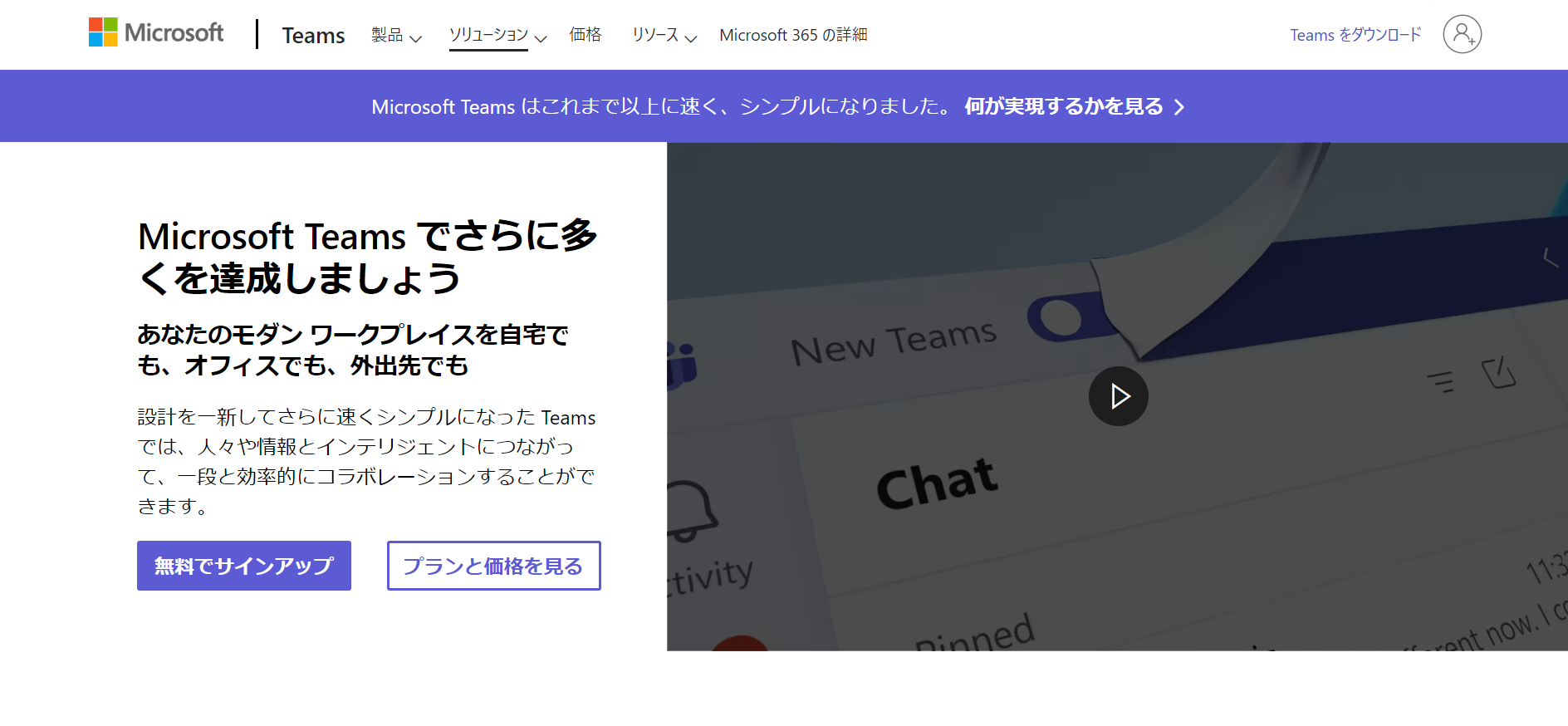This screenshot has height=726, width=1568.
Task: Click the paragraph starting 設計を一新して
Action: (x=366, y=461)
